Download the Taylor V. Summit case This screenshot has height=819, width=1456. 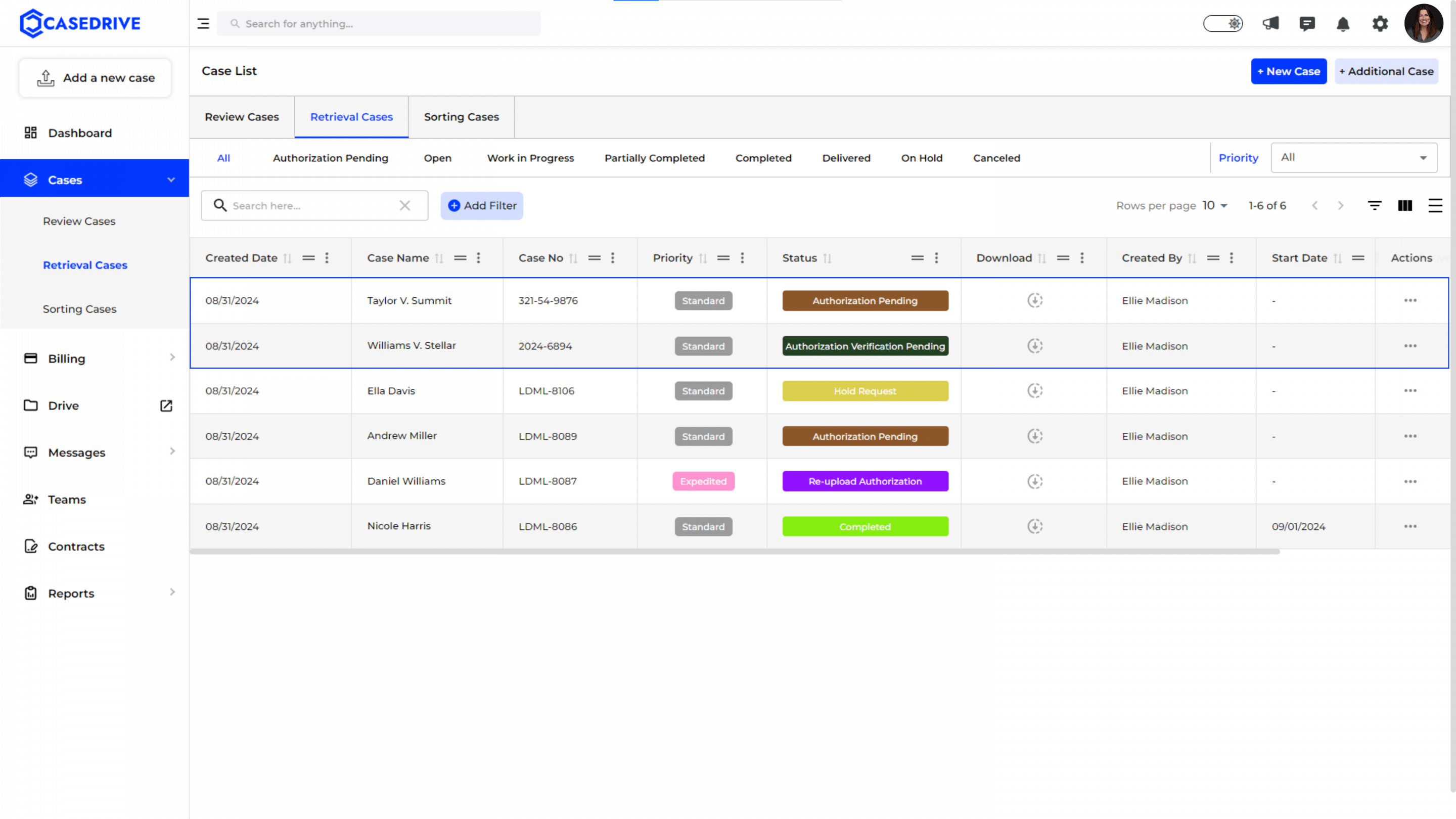coord(1035,300)
